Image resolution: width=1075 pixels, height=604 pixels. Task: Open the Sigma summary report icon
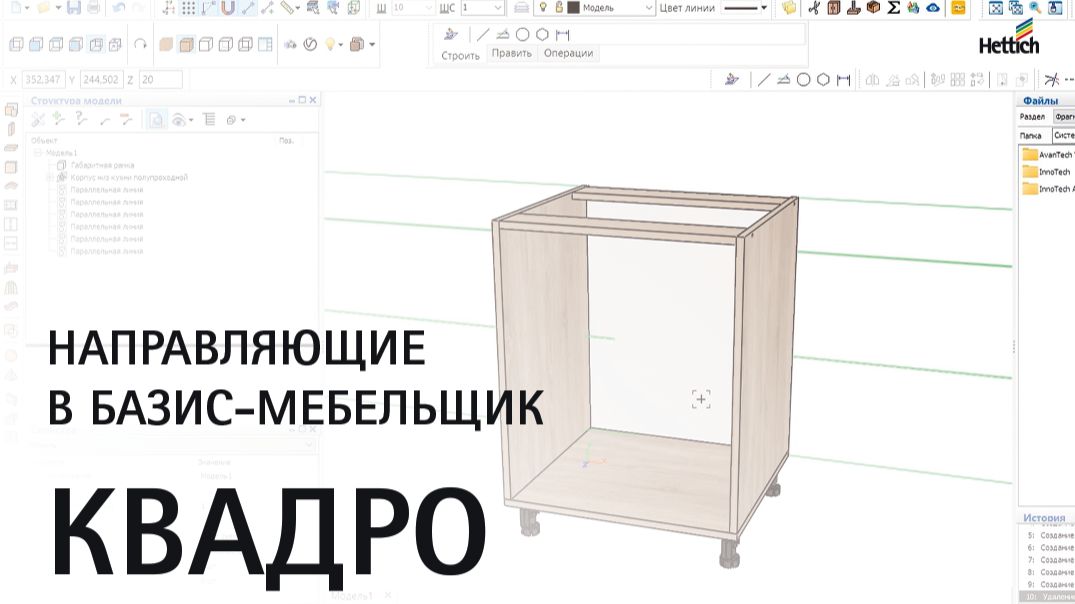893,8
